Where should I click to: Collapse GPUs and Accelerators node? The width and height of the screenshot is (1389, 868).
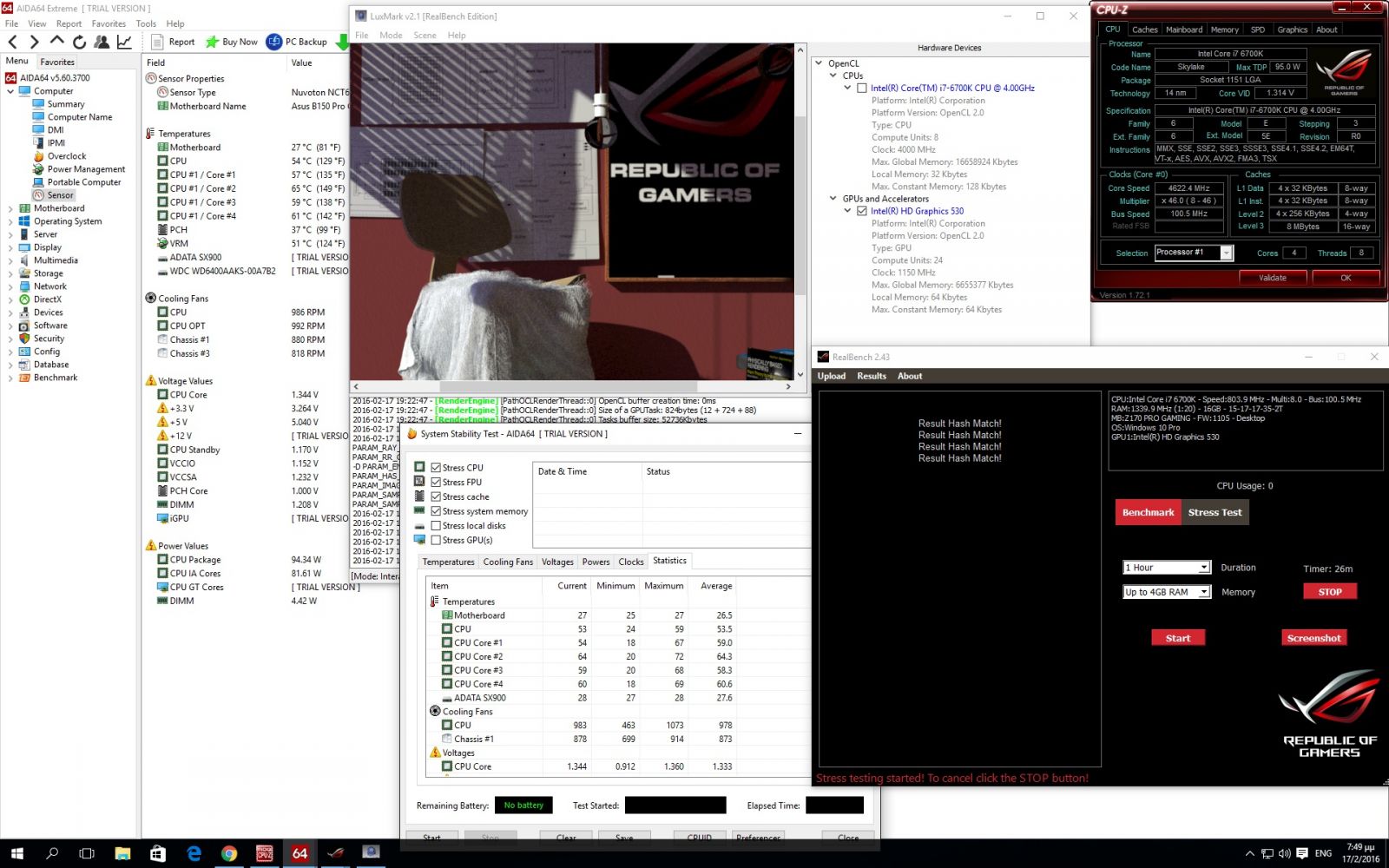tap(833, 199)
